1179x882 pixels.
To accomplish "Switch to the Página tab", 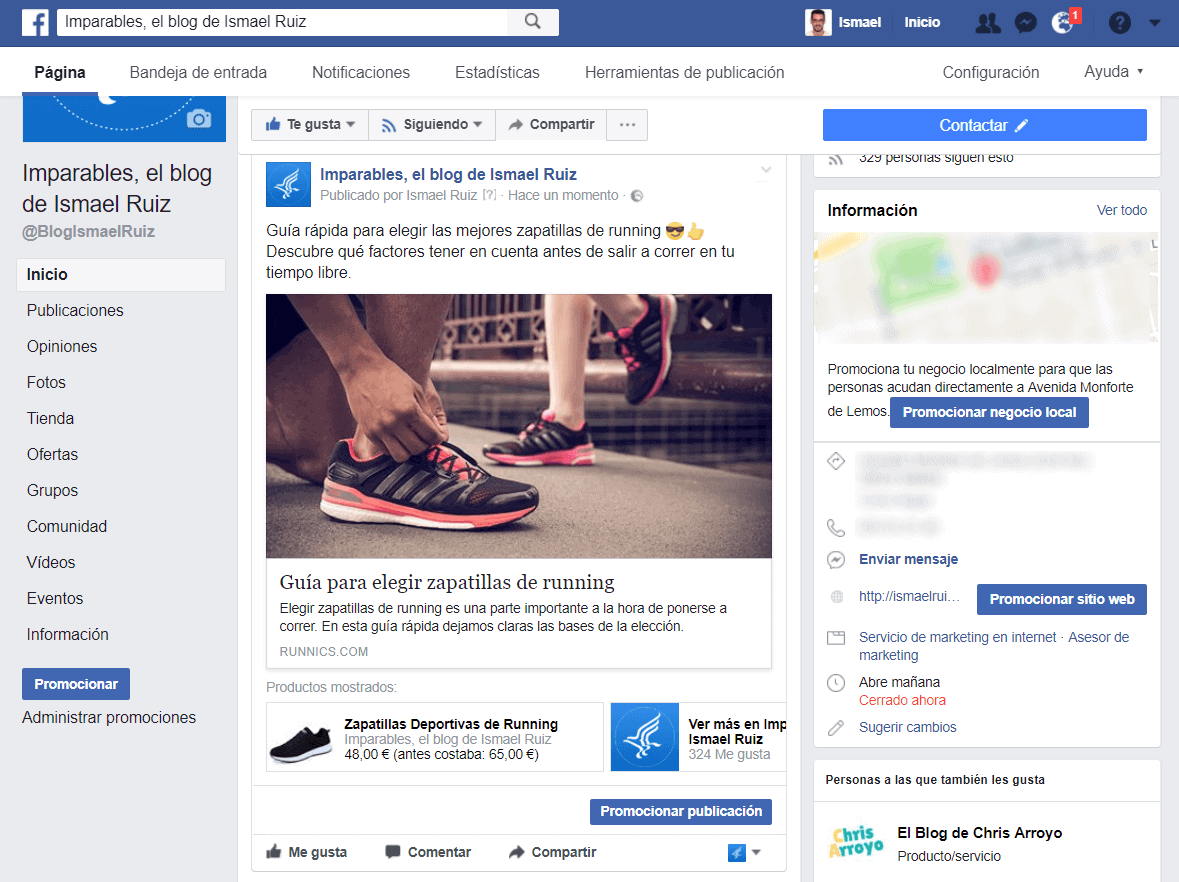I will tap(60, 72).
